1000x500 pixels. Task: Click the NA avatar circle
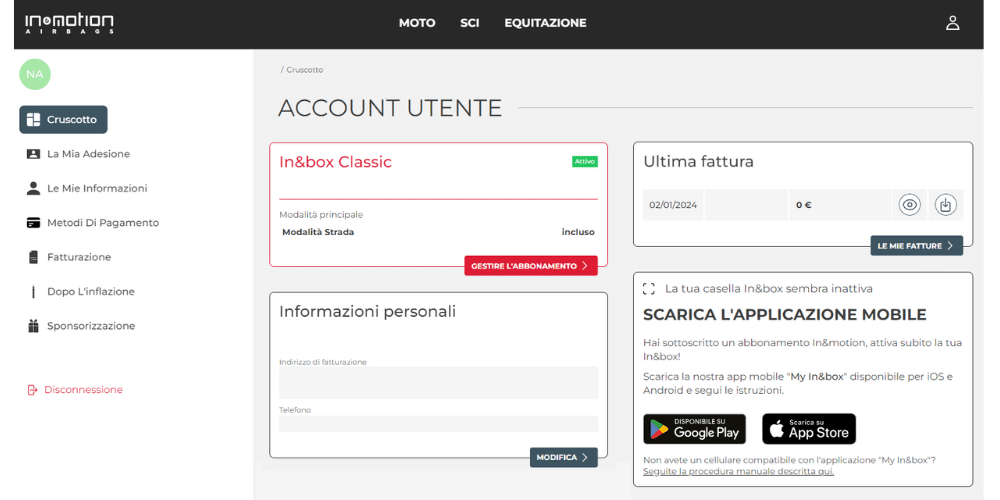[x=35, y=74]
